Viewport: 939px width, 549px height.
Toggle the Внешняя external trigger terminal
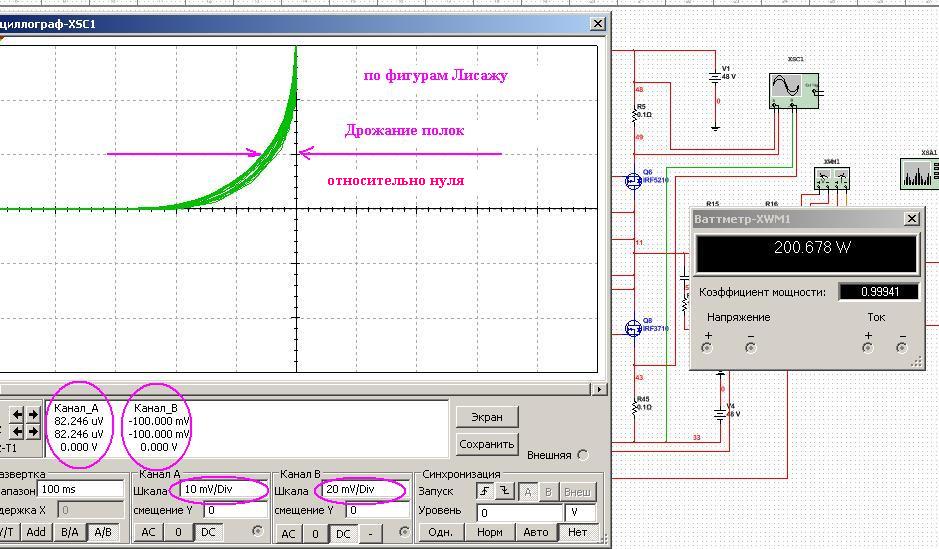coord(583,455)
